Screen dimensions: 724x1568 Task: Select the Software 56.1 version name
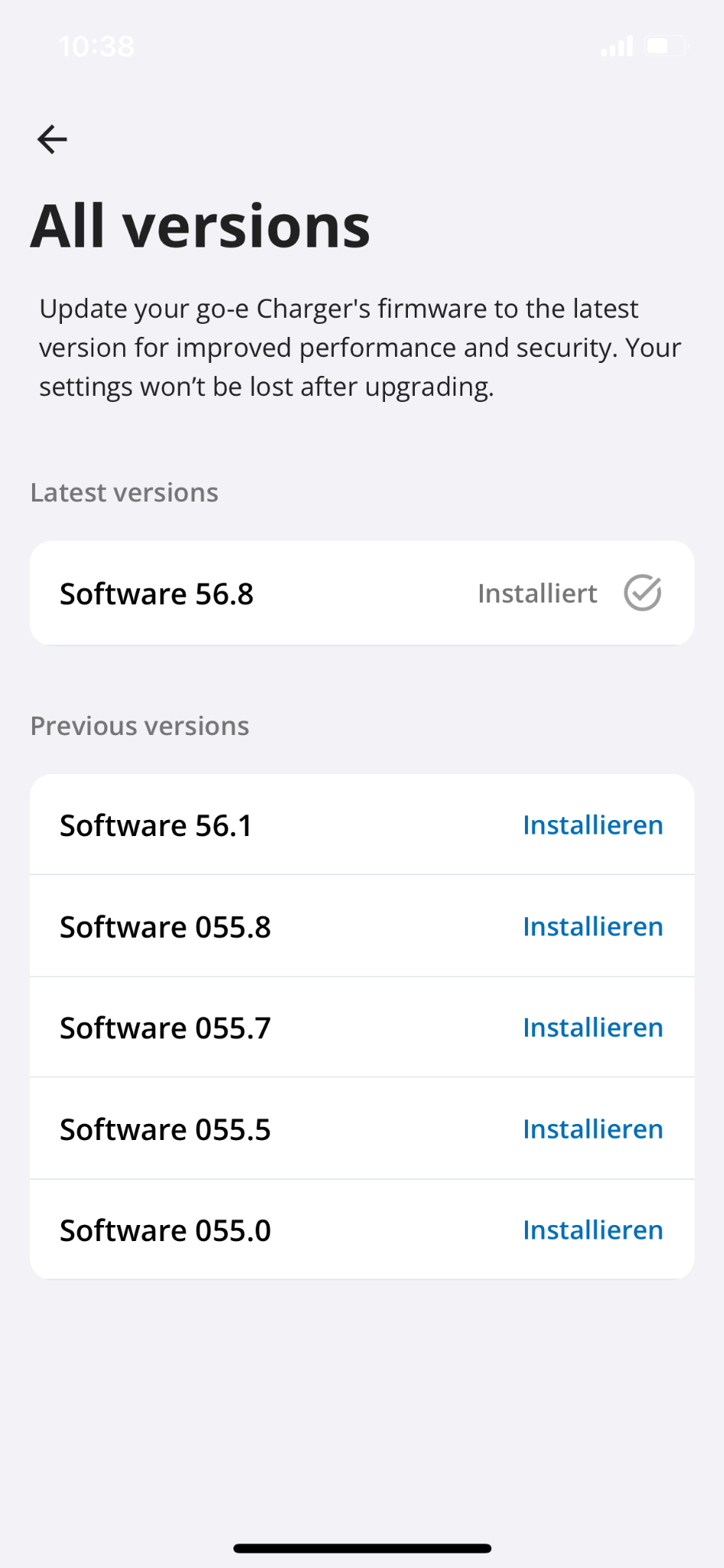[156, 825]
